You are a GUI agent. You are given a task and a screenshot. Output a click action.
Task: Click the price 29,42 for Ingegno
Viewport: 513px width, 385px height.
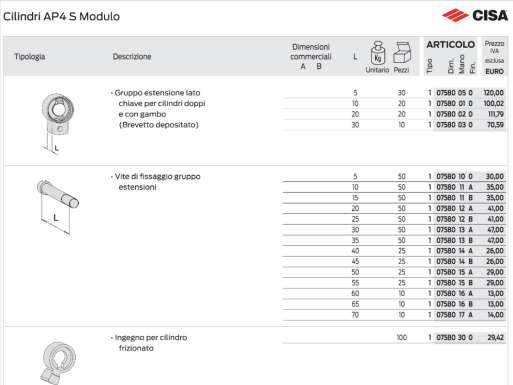tap(496, 338)
